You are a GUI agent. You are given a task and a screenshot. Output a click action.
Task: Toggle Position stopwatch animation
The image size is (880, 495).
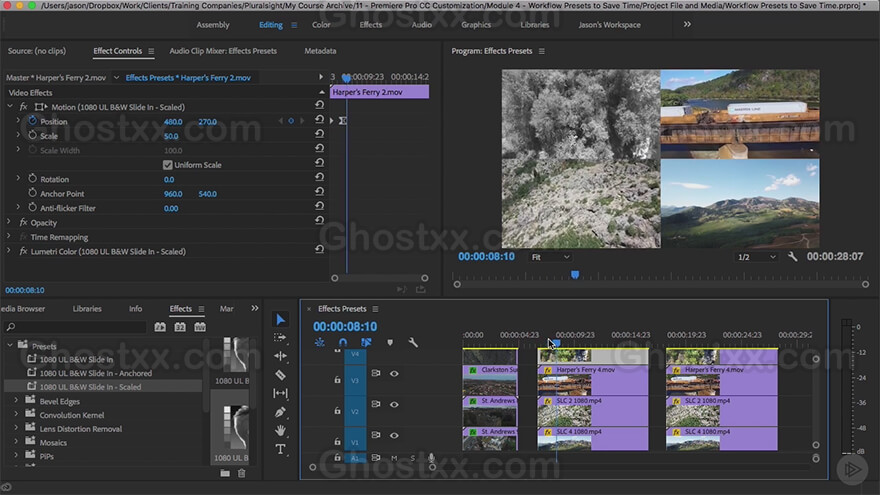point(33,121)
